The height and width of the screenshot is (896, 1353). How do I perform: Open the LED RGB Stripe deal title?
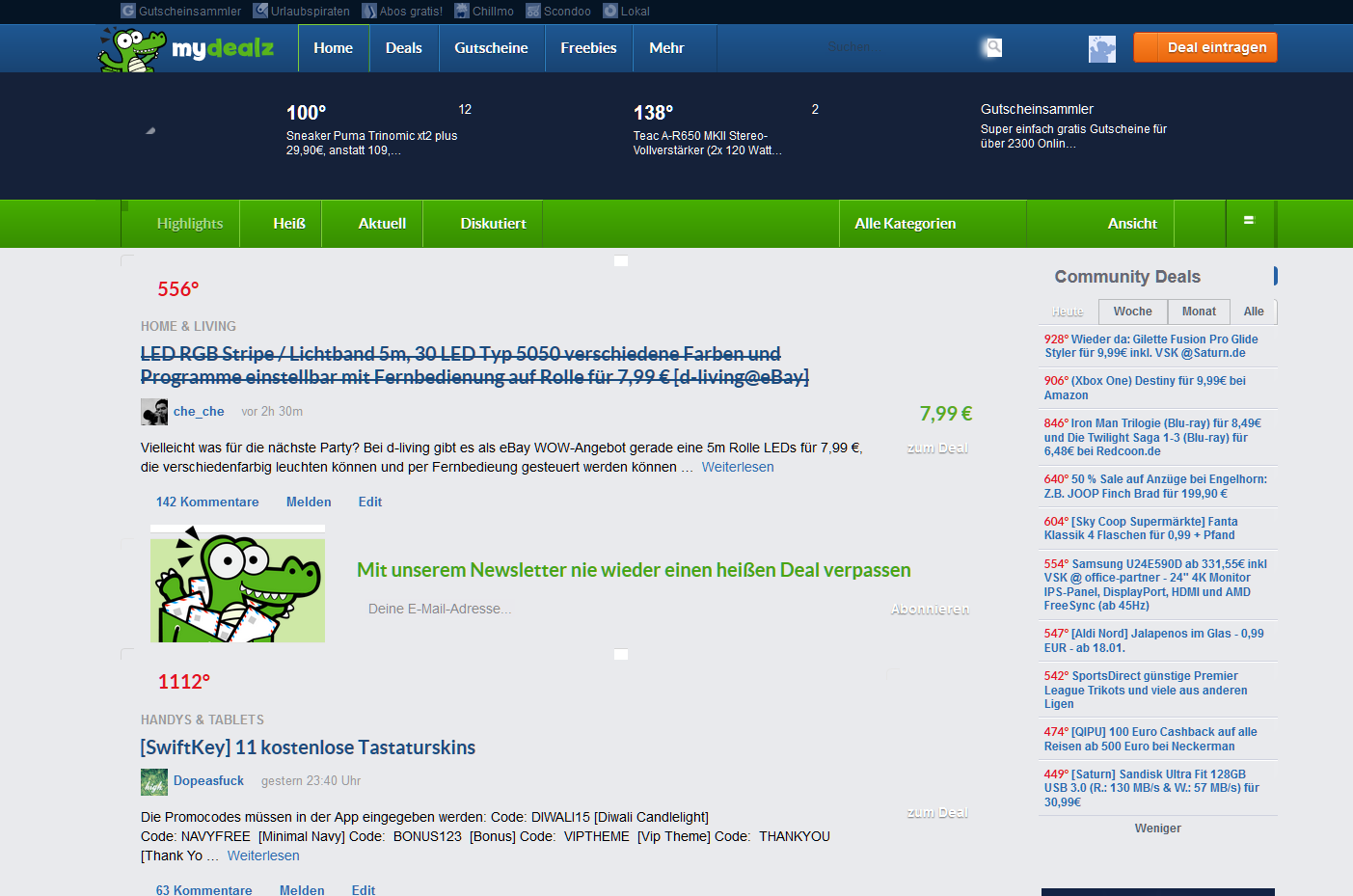474,366
